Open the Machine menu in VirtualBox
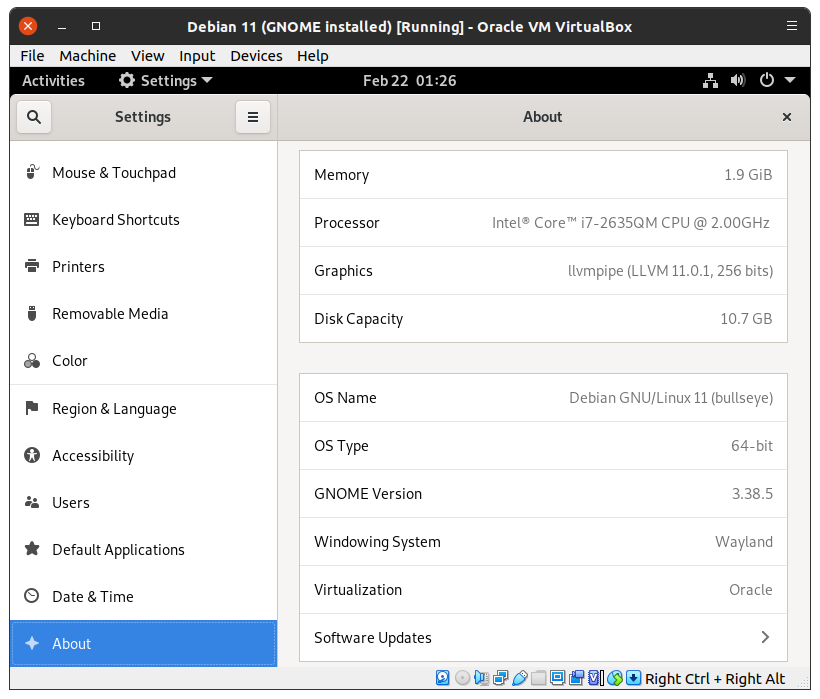This screenshot has height=699, width=820. tap(87, 56)
